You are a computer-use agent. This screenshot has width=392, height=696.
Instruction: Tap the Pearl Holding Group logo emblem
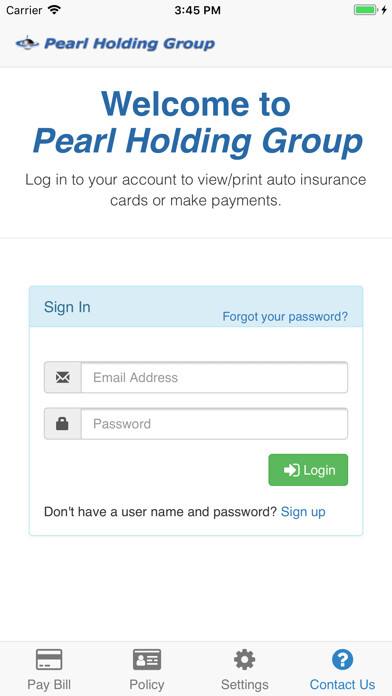(28, 43)
